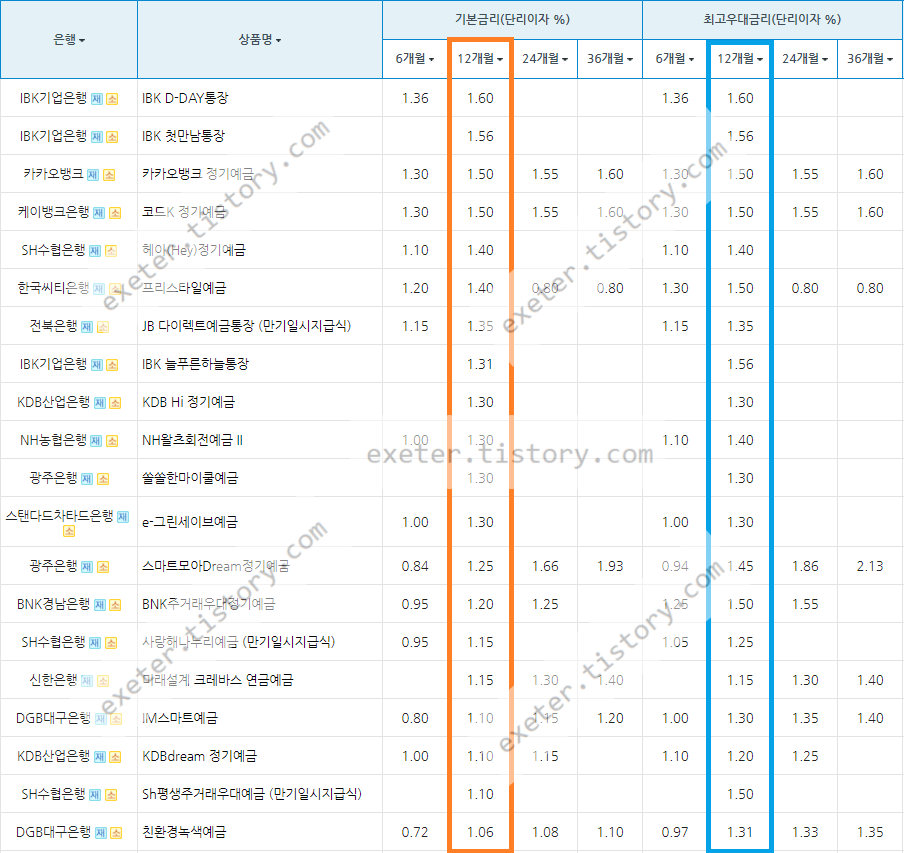Viewport: 904px width, 853px height.
Task: Sort by 최고우대금리 24개월 column
Action: coord(805,59)
